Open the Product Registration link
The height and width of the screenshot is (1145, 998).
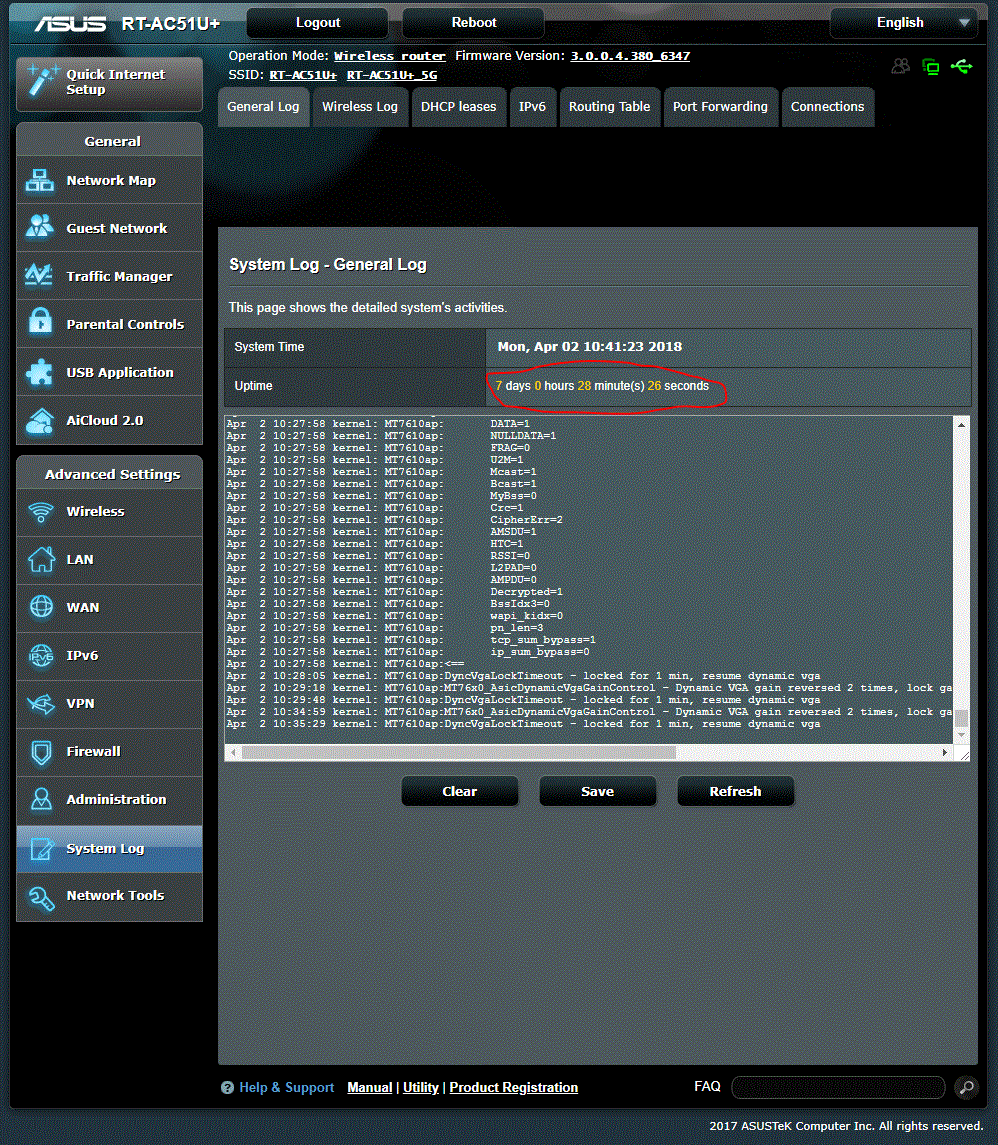point(513,1087)
